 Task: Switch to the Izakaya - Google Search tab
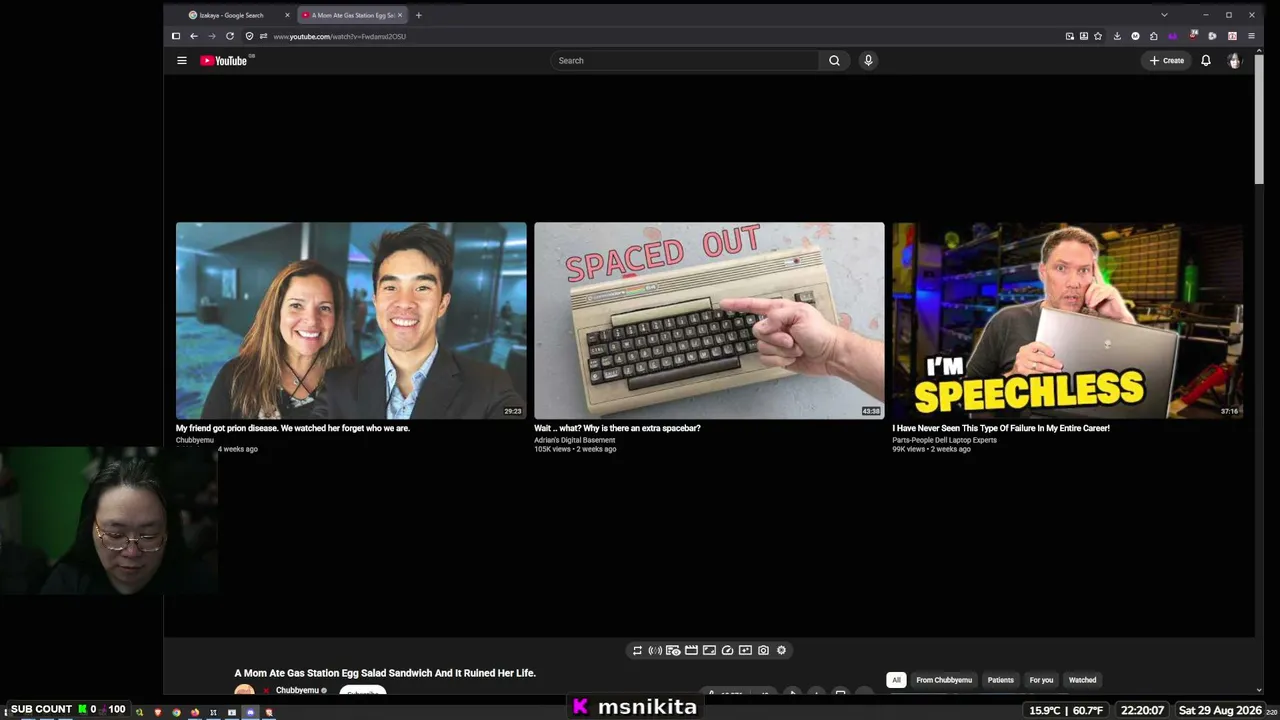click(238, 15)
